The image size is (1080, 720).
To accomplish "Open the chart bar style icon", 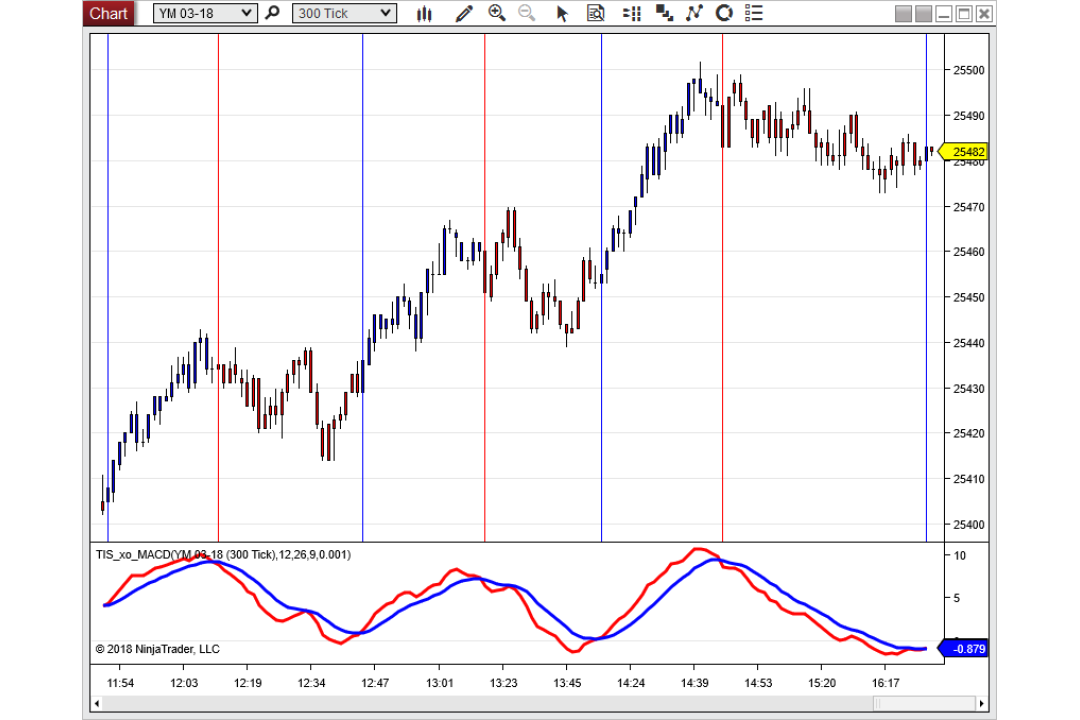I will click(x=424, y=13).
